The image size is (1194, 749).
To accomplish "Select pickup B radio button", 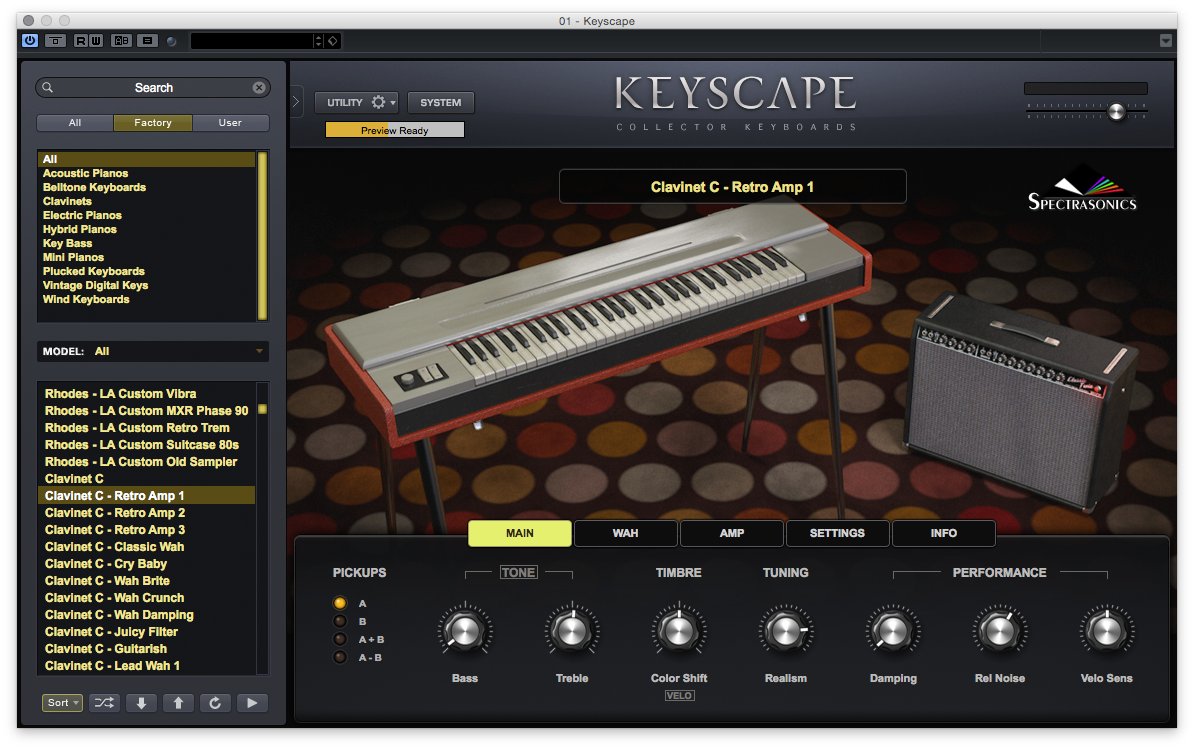I will click(340, 621).
